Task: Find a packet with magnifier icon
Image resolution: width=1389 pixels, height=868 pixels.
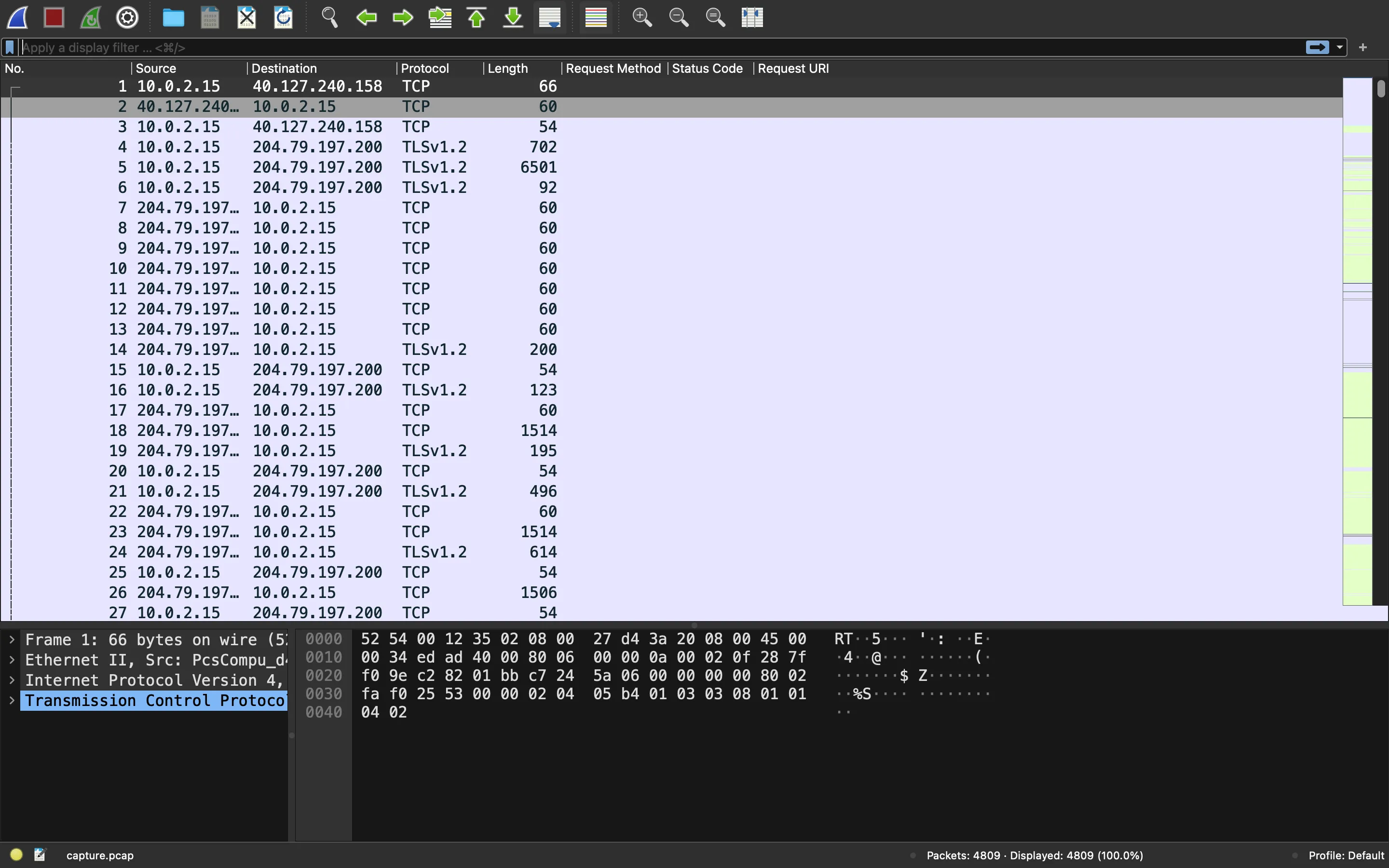Action: click(x=329, y=17)
